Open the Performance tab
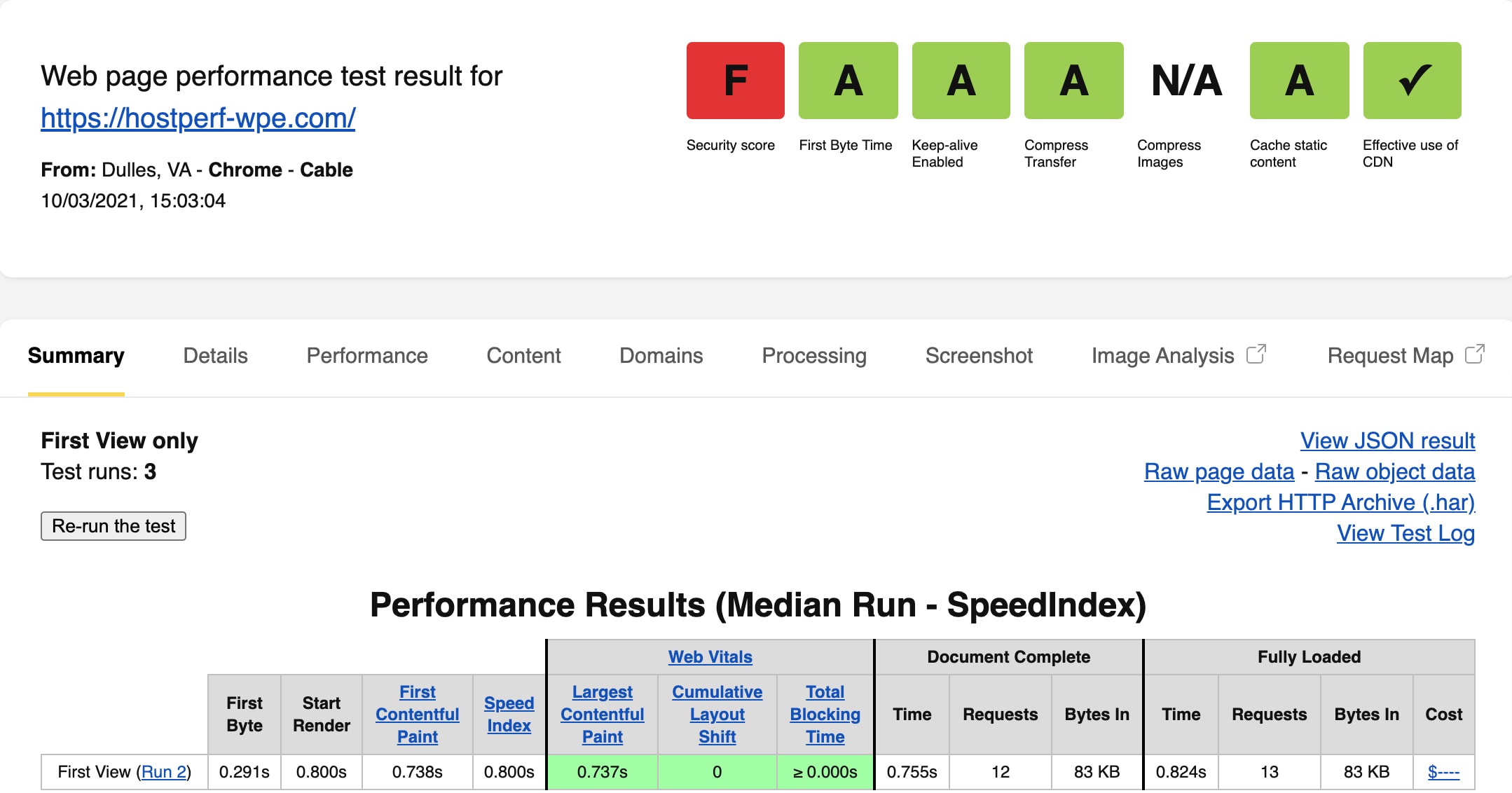Screen dimensions: 1512x793 (367, 356)
